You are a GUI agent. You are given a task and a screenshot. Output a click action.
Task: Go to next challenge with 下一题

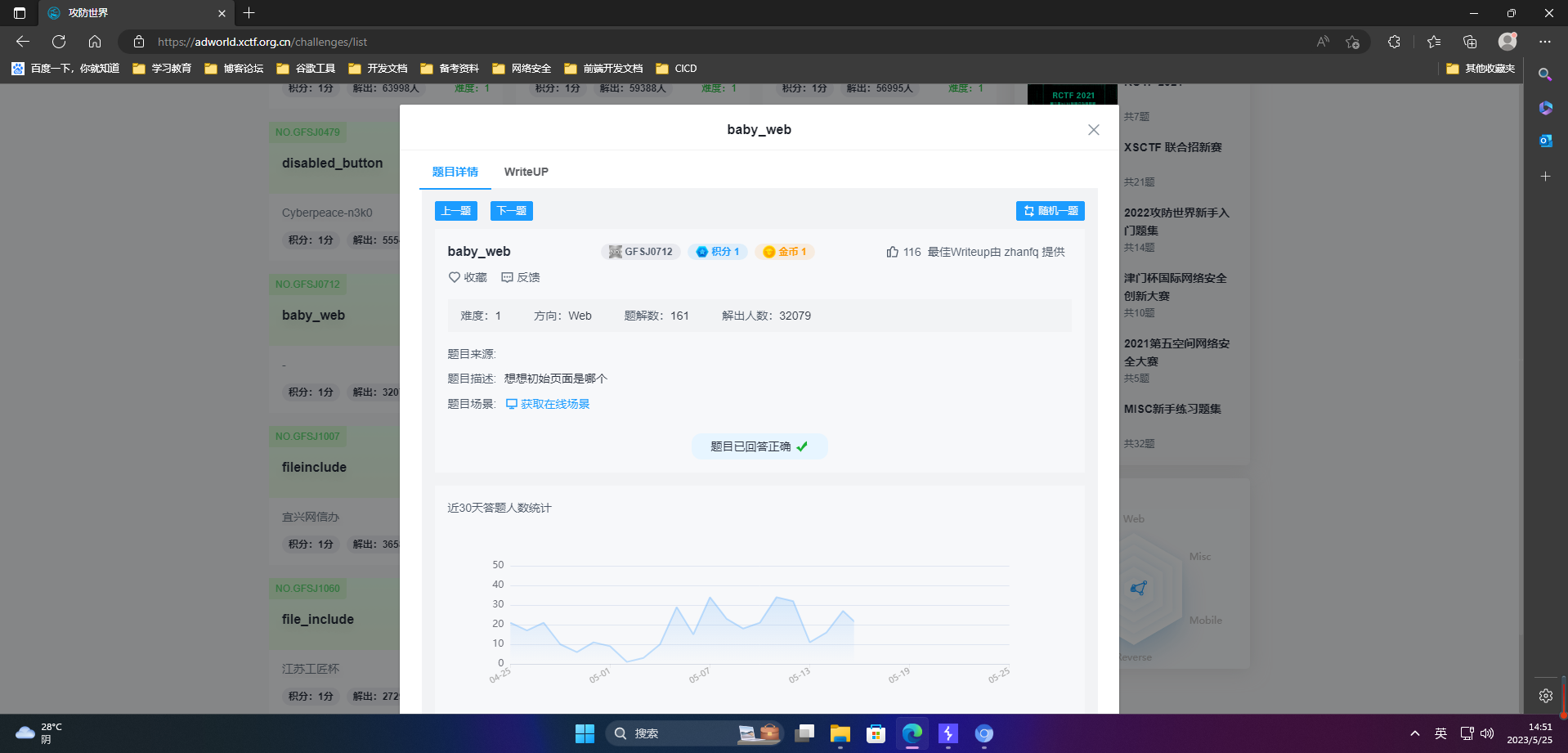[x=511, y=210]
